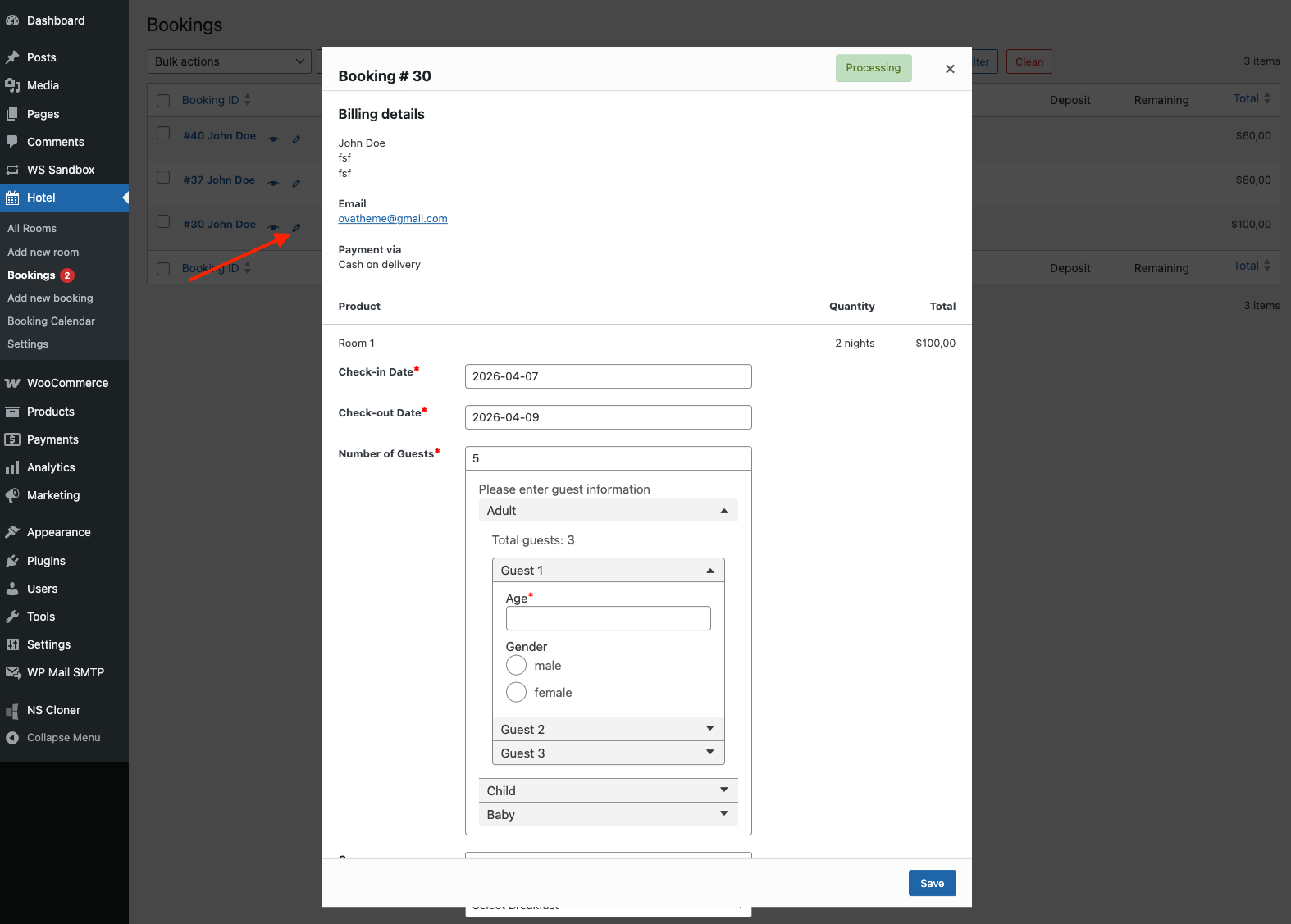Select the male gender radio button
The height and width of the screenshot is (924, 1291).
(516, 666)
